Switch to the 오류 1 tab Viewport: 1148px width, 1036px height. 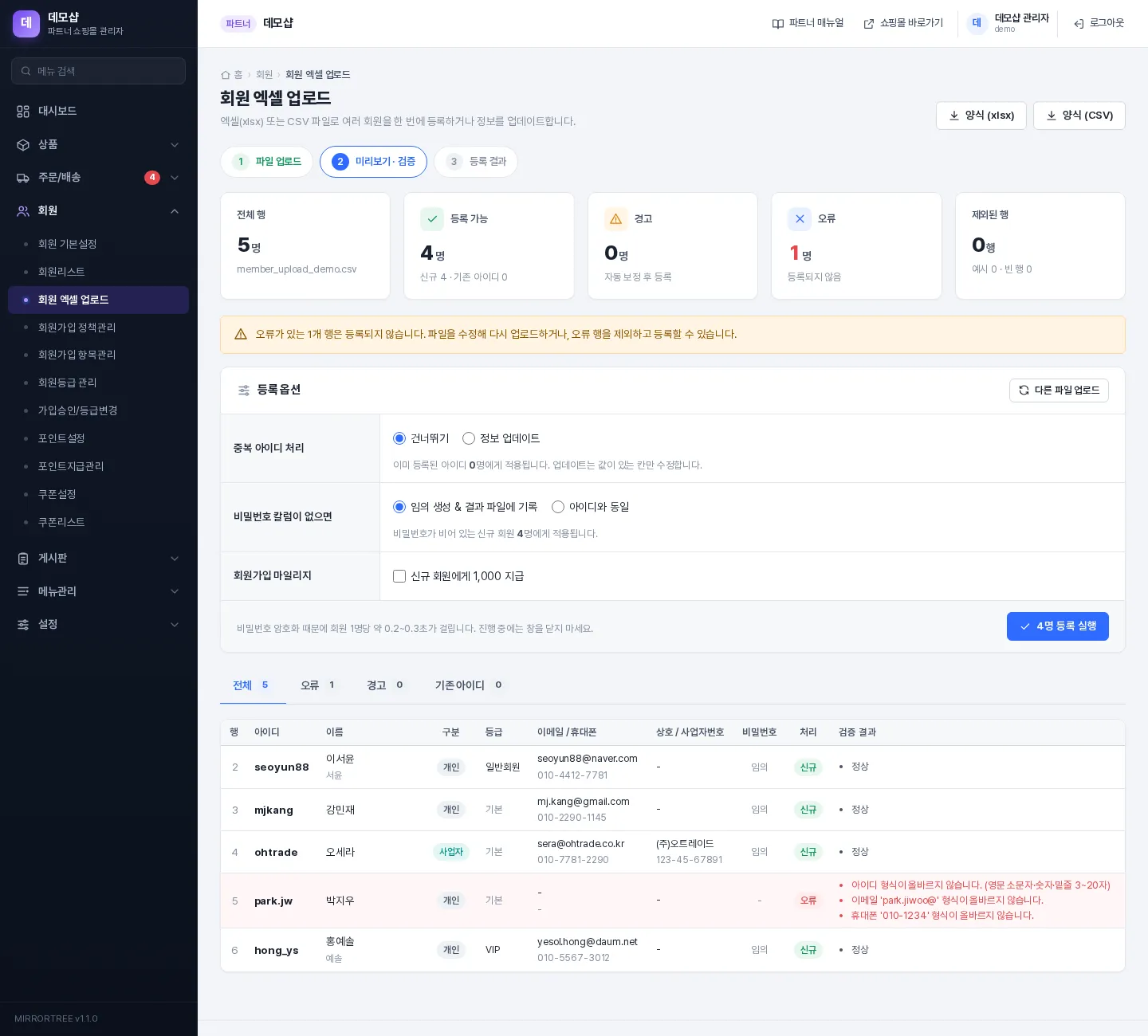pos(319,685)
